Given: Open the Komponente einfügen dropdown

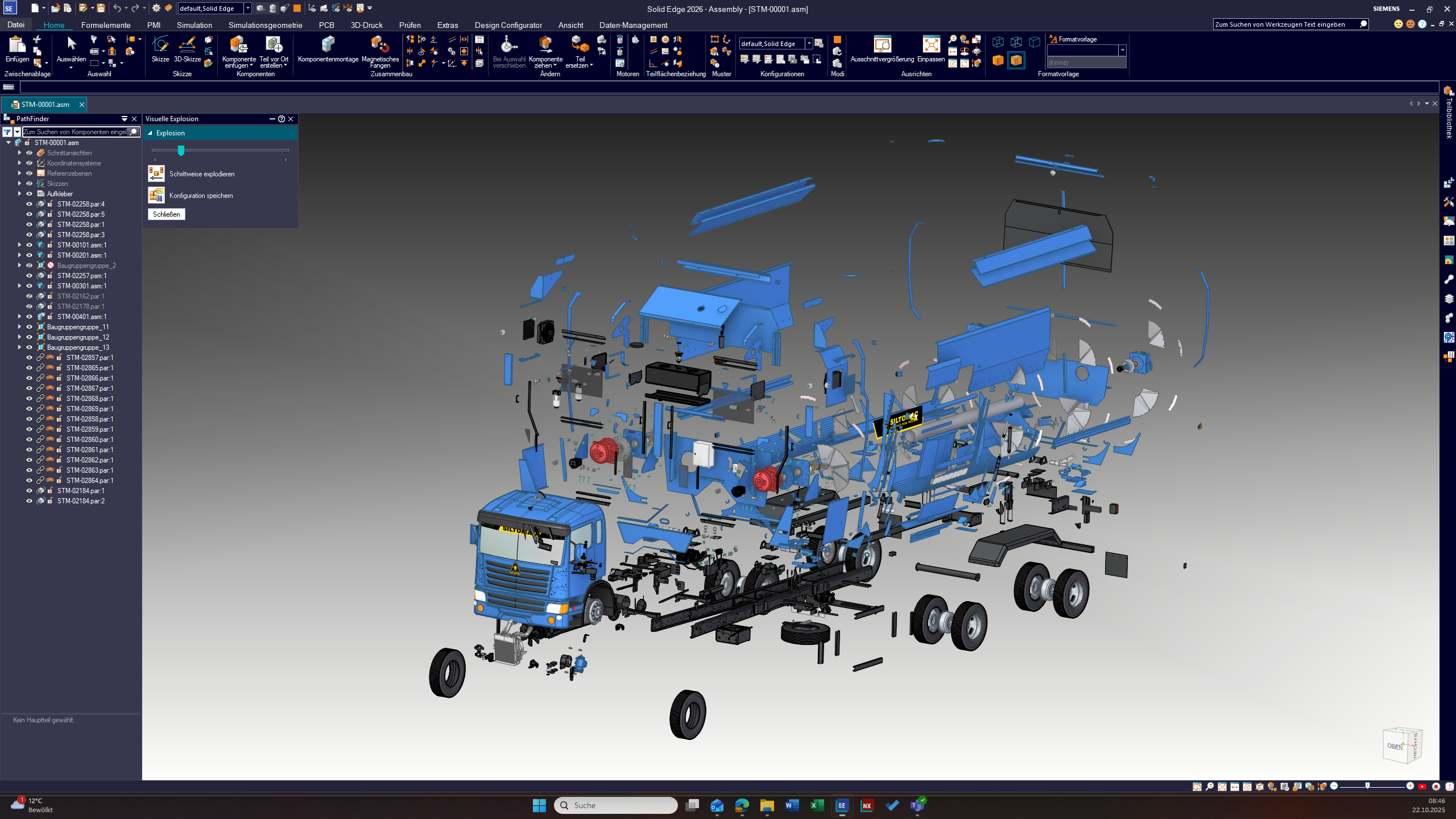Looking at the screenshot, I should coord(239,65).
